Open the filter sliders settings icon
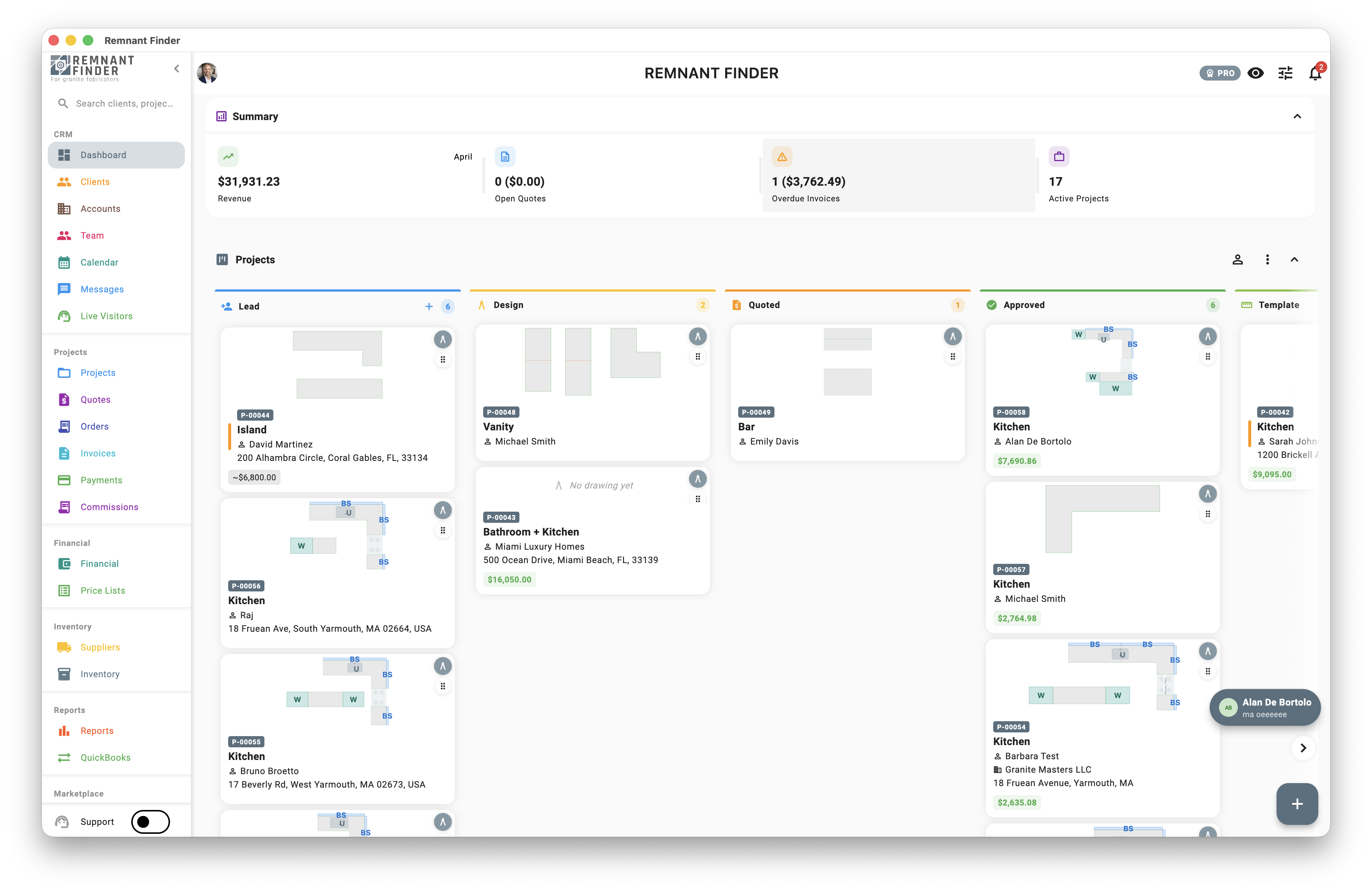Screen dimensions: 1372x892 click(1285, 73)
